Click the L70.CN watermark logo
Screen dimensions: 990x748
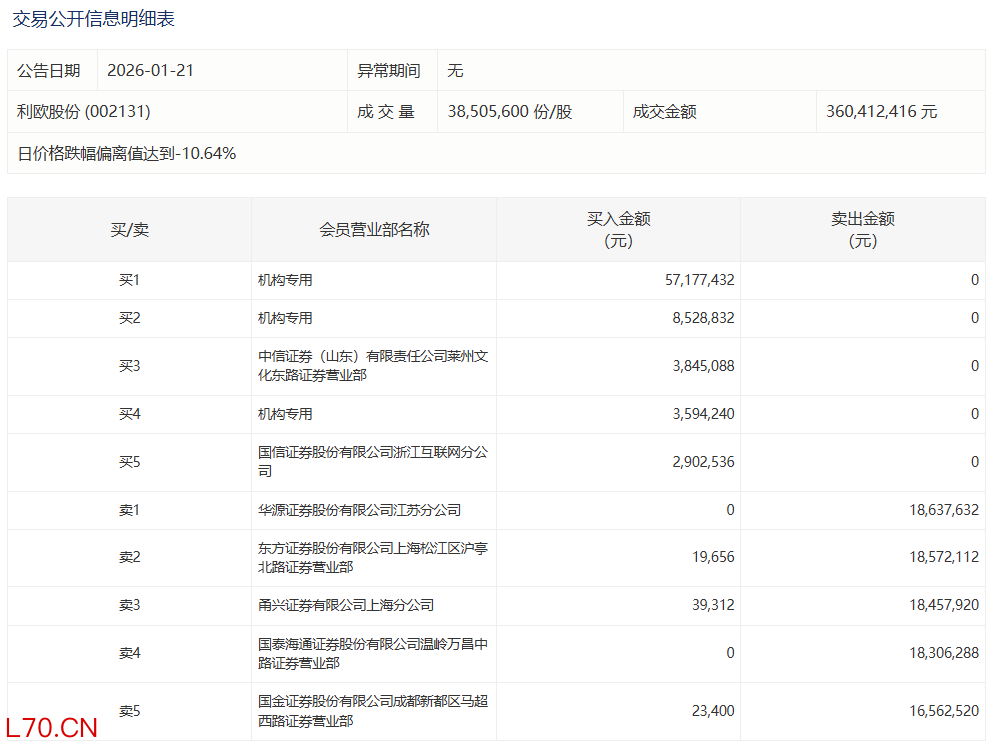coord(51,728)
